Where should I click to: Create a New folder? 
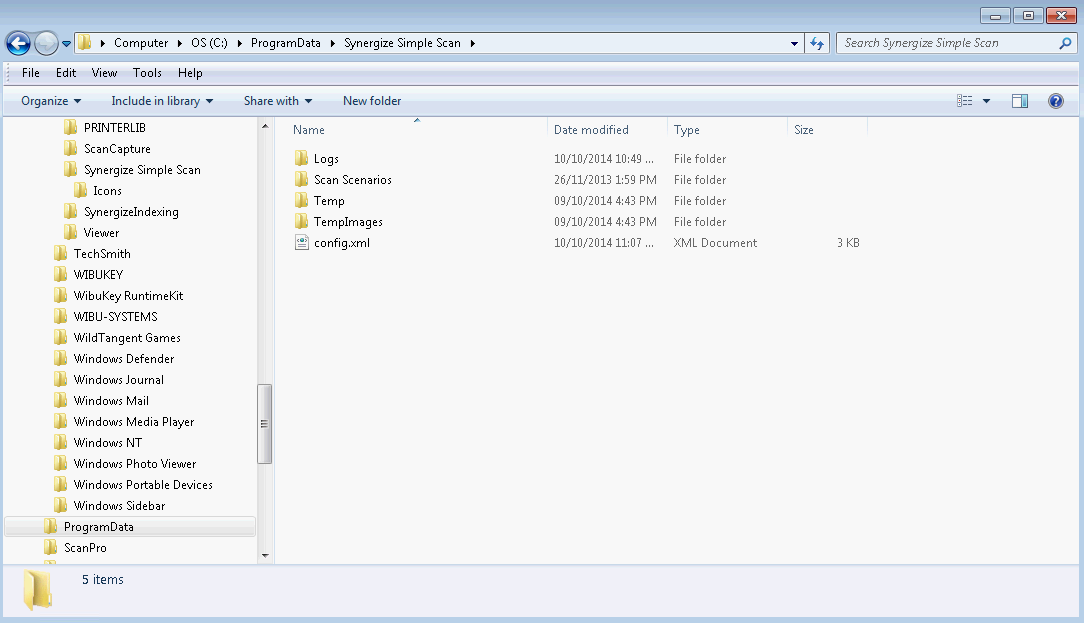[x=372, y=101]
